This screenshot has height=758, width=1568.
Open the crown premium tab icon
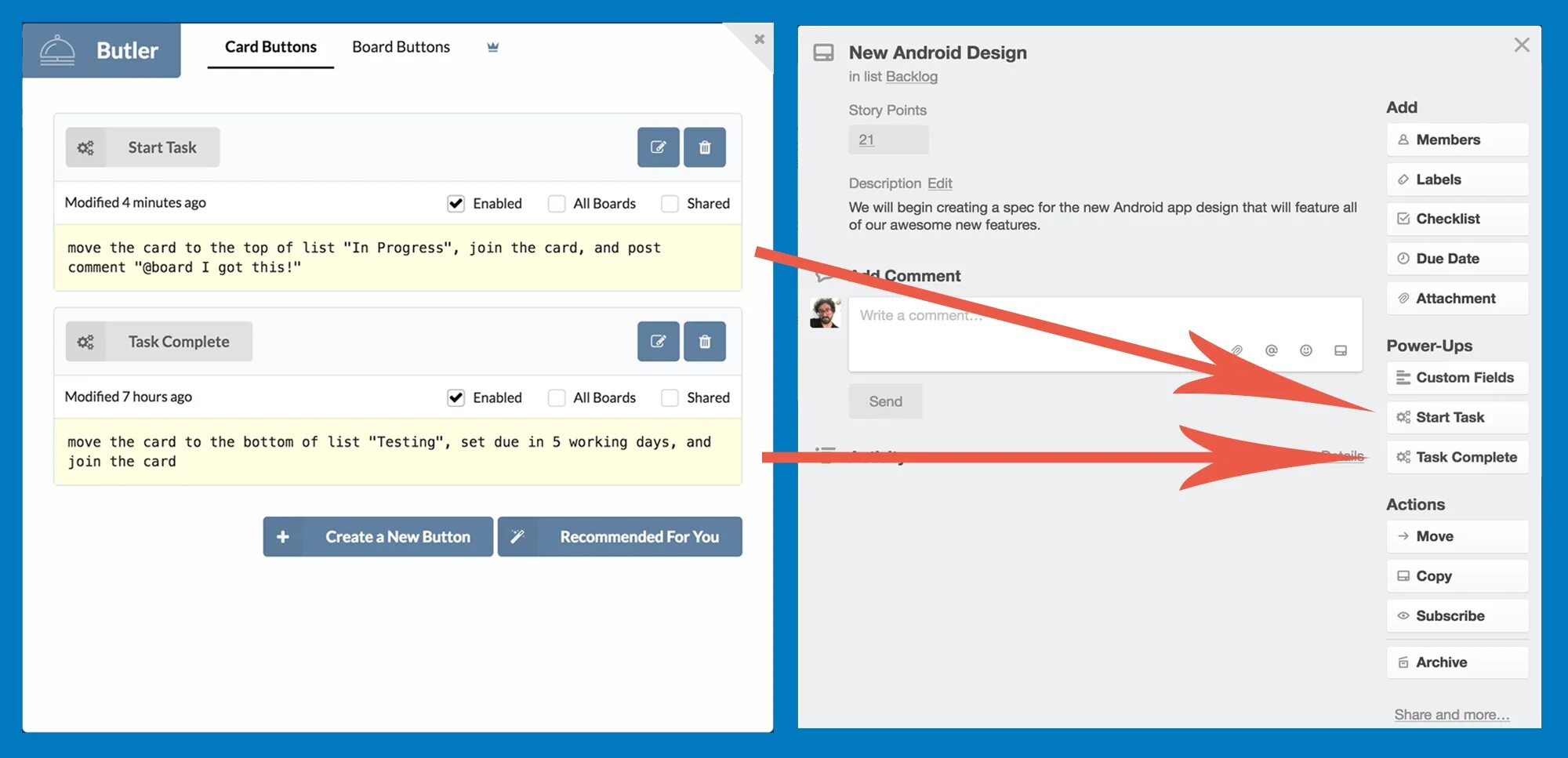click(492, 47)
